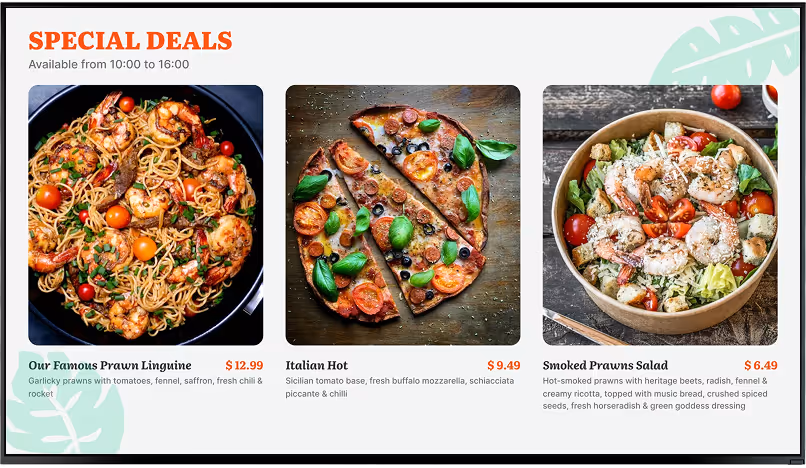This screenshot has width=806, height=468.
Task: Click the basil leaf beside the pizza
Action: 496,149
